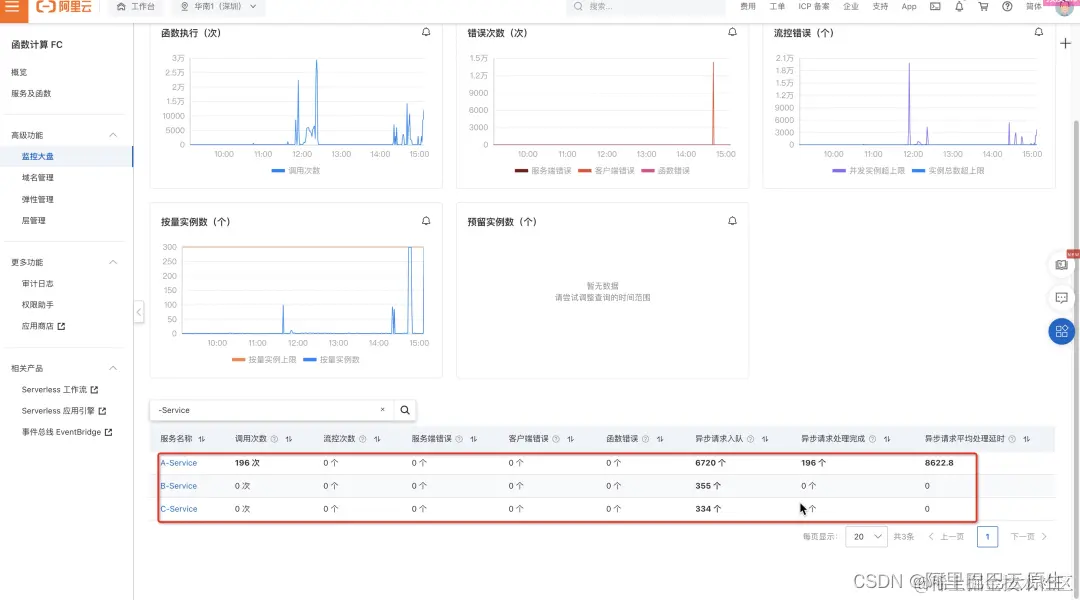Open the floating camera icon with NEW badge
The width and height of the screenshot is (1080, 600).
[x=1061, y=264]
